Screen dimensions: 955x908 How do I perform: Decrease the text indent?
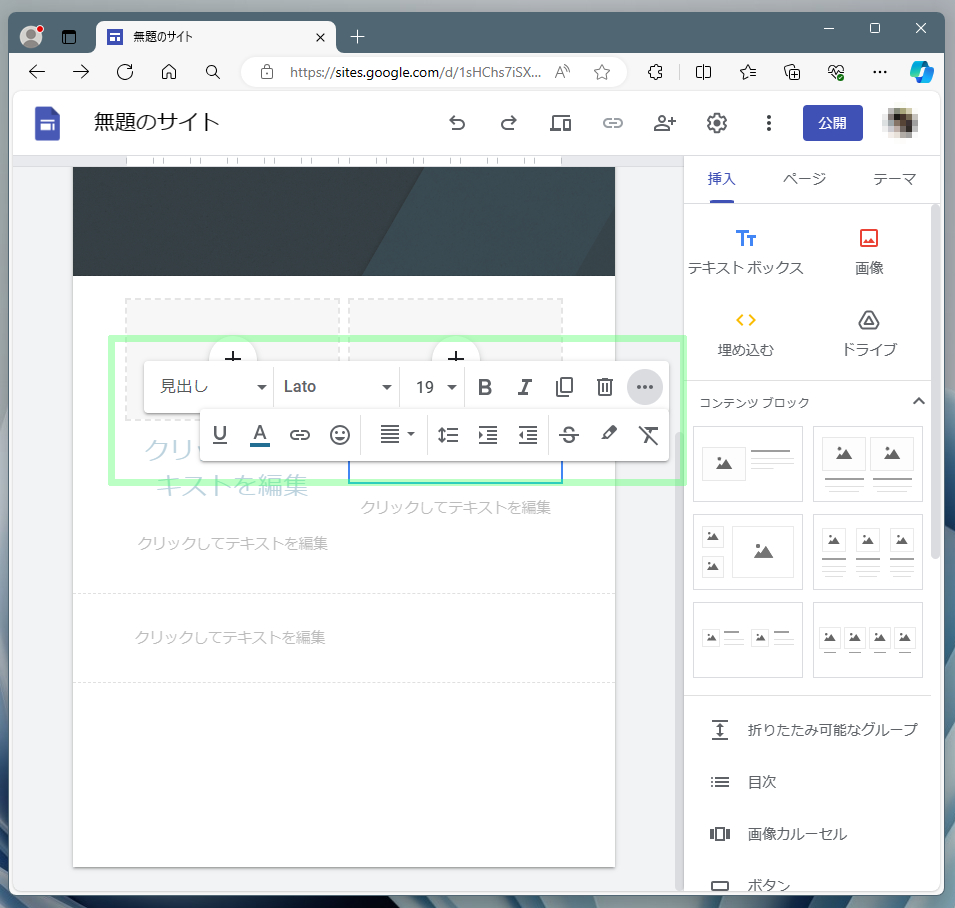(x=527, y=435)
